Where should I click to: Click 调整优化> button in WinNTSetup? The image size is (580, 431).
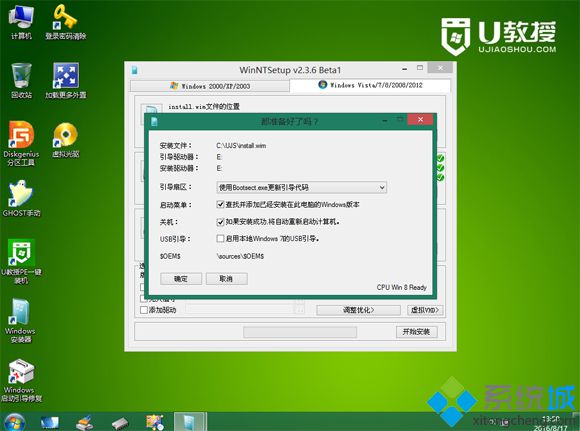click(x=358, y=310)
